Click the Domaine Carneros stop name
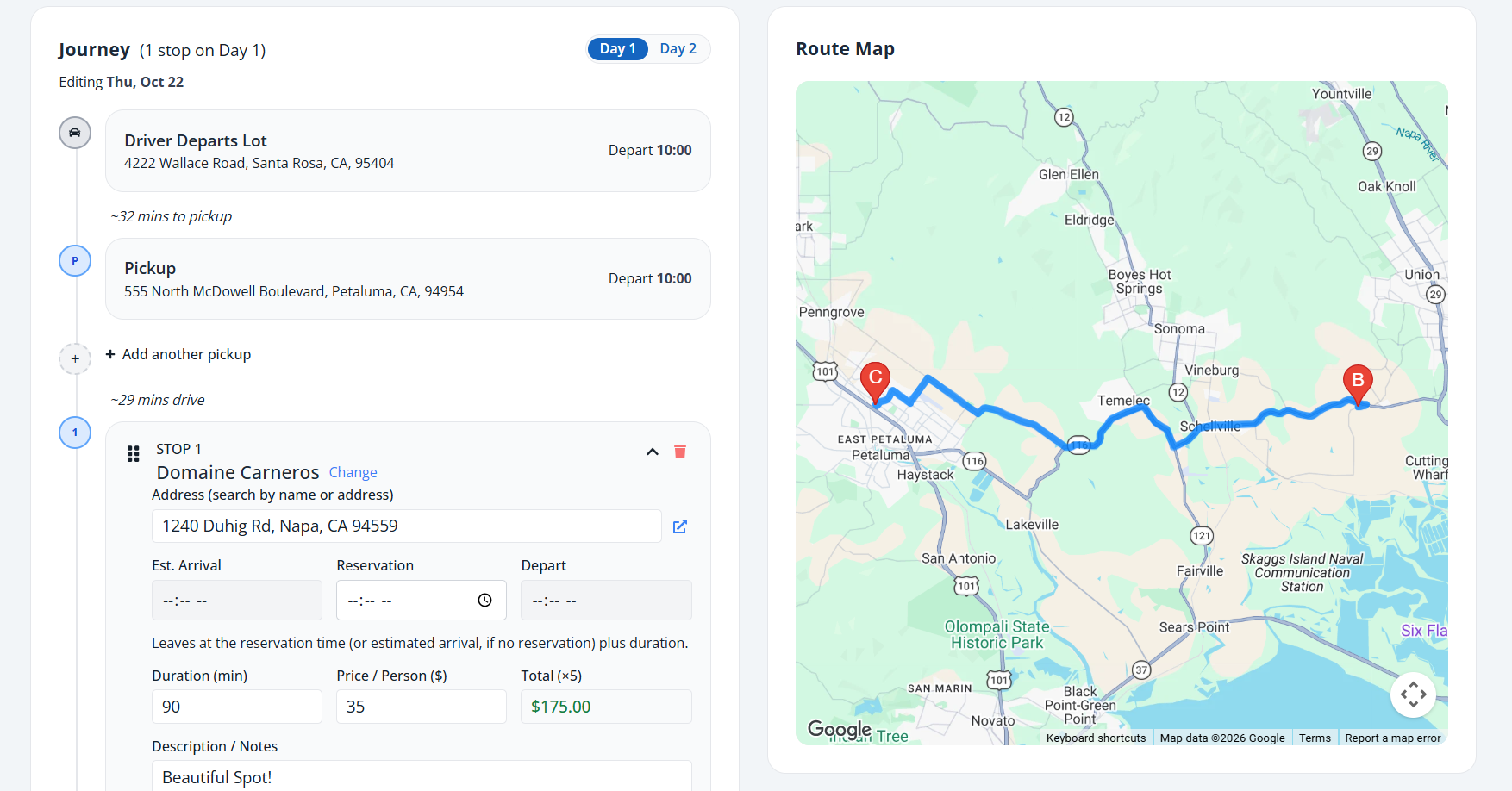1512x791 pixels. click(238, 472)
